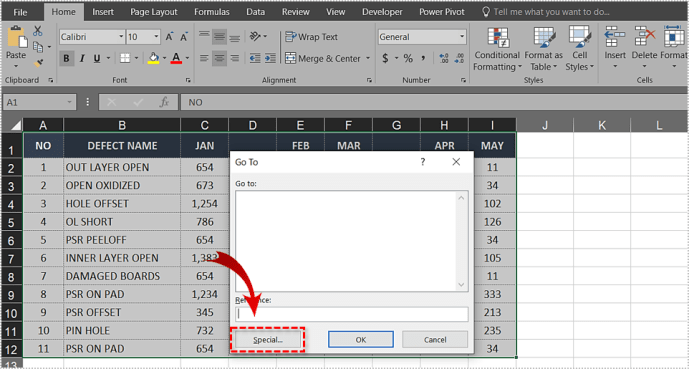This screenshot has height=369, width=689.
Task: Click the Delete cells icon
Action: click(x=645, y=36)
